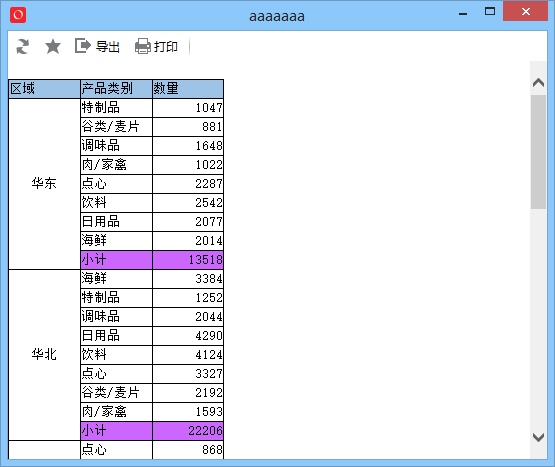555x467 pixels.
Task: Select 饮料 row in 华东 group
Action: point(116,203)
